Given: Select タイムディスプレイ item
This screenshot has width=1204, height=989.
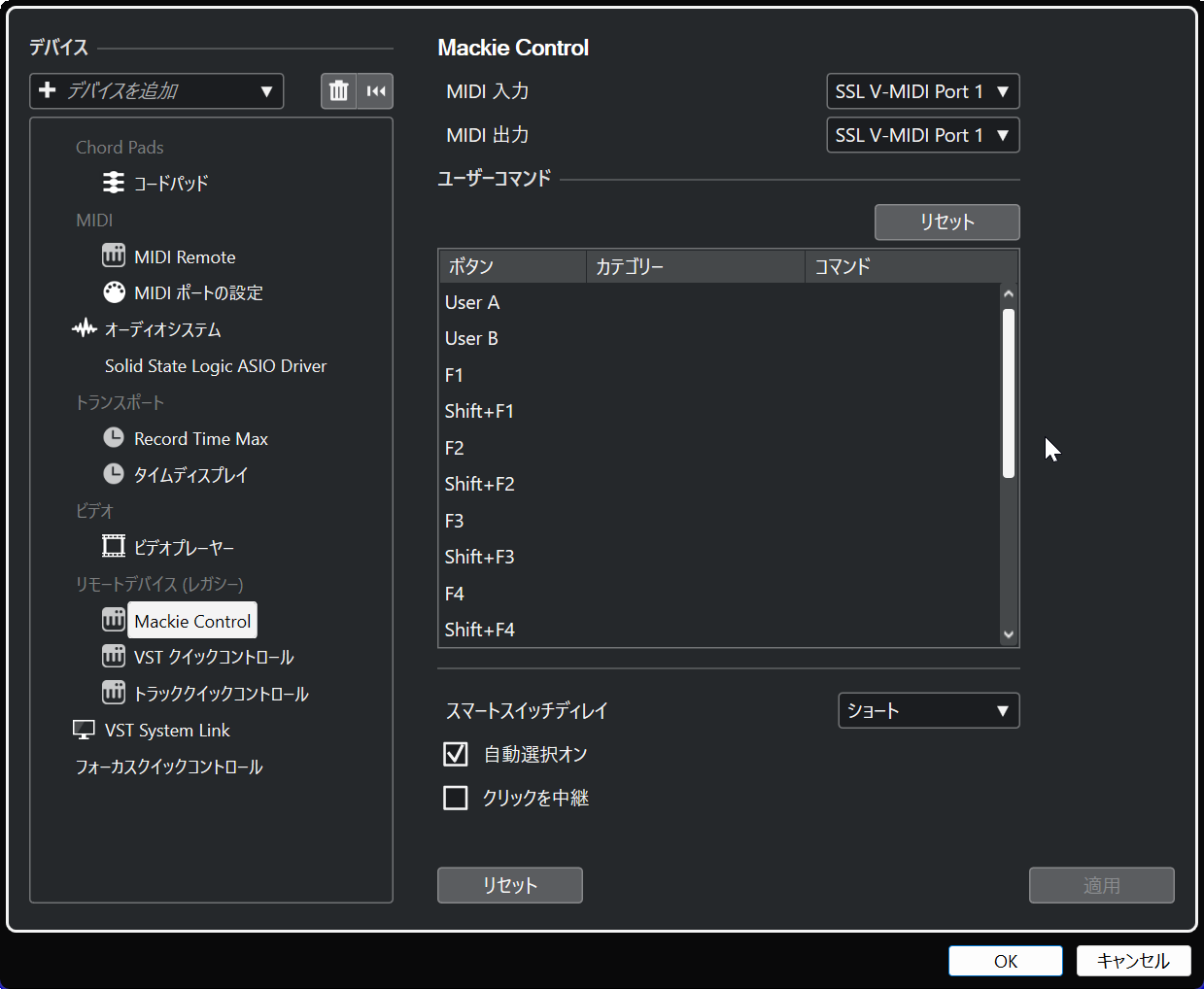Looking at the screenshot, I should coord(190,475).
